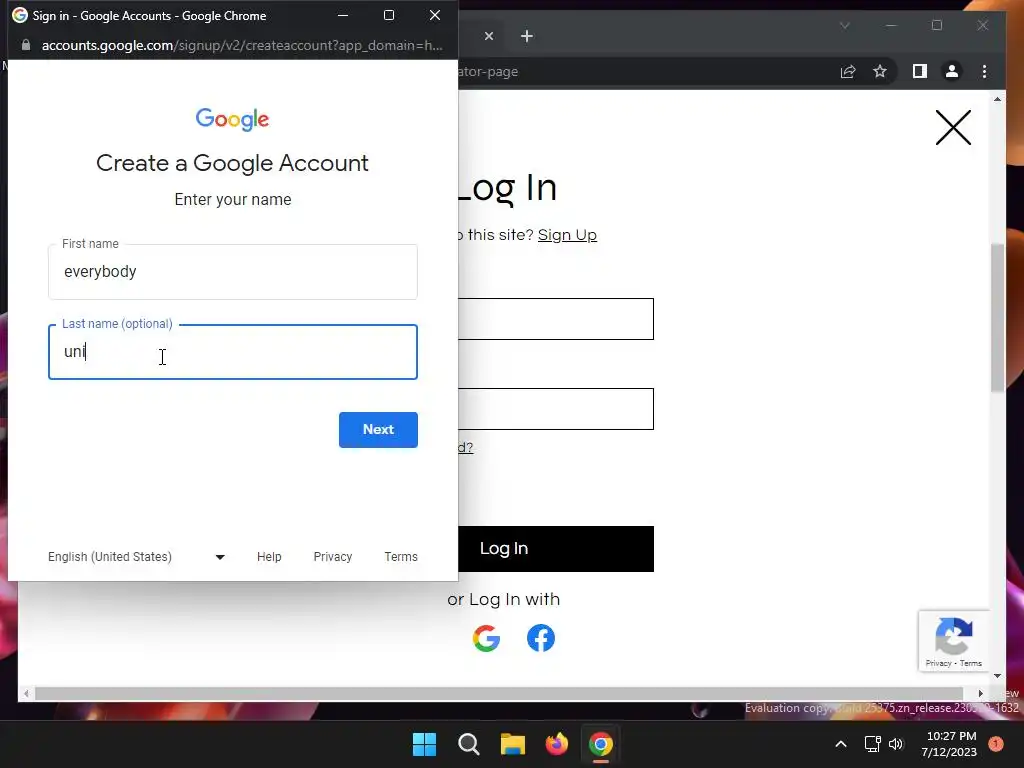Maximize the Google sign-in popup window
This screenshot has height=768, width=1024.
[x=389, y=15]
